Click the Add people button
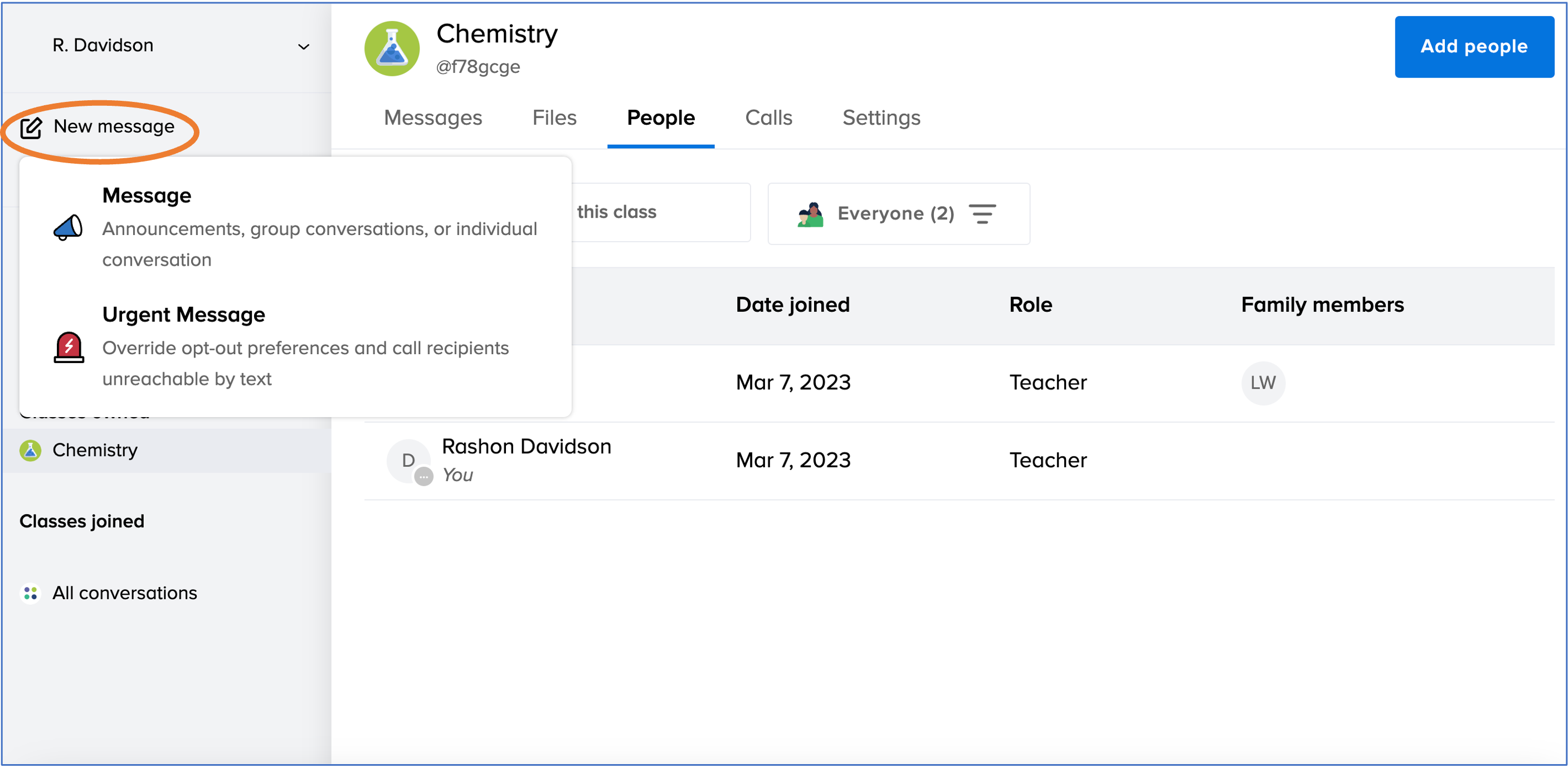This screenshot has width=1568, height=768. (1474, 46)
